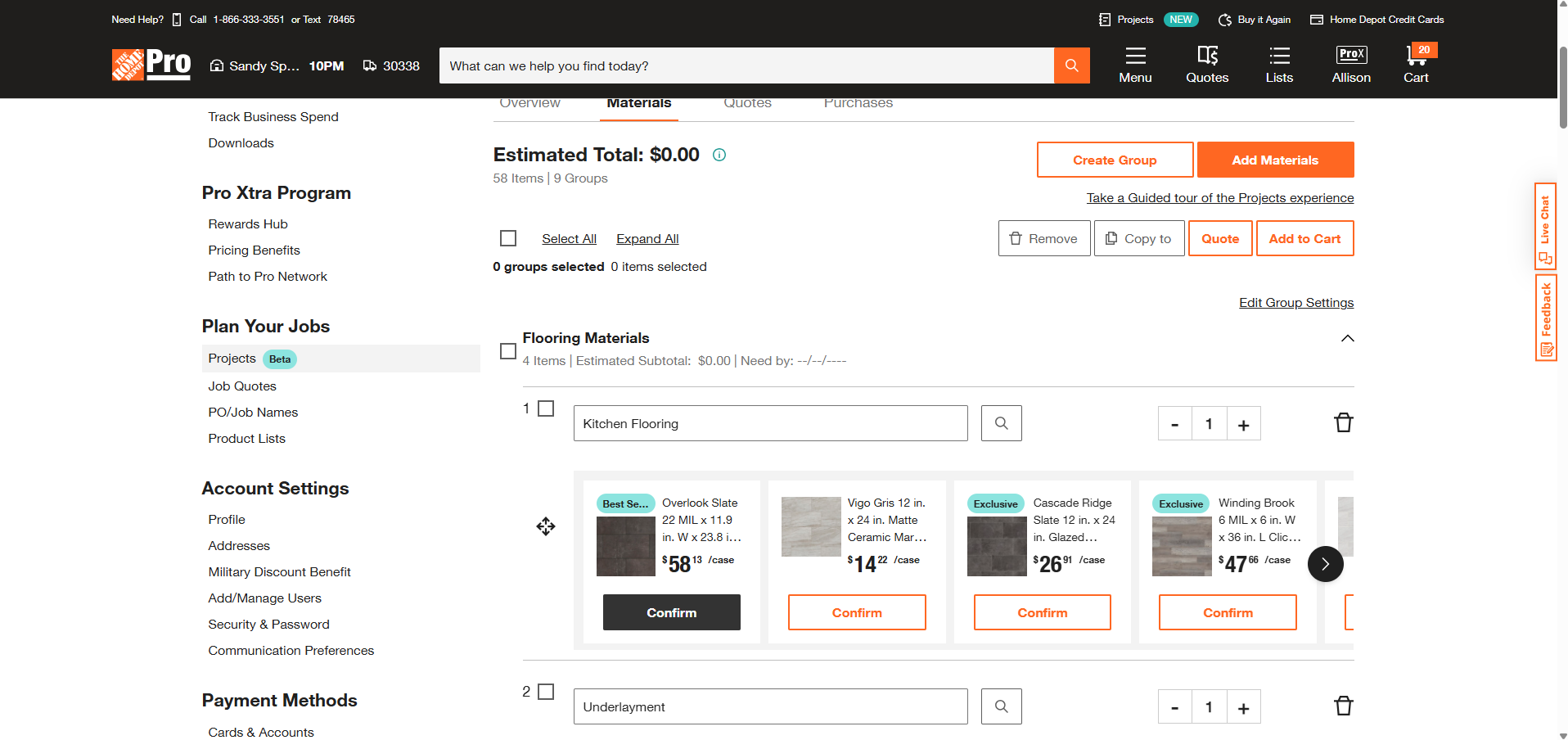The image size is (1568, 740).
Task: Open Edit Group Settings link
Action: click(x=1295, y=303)
